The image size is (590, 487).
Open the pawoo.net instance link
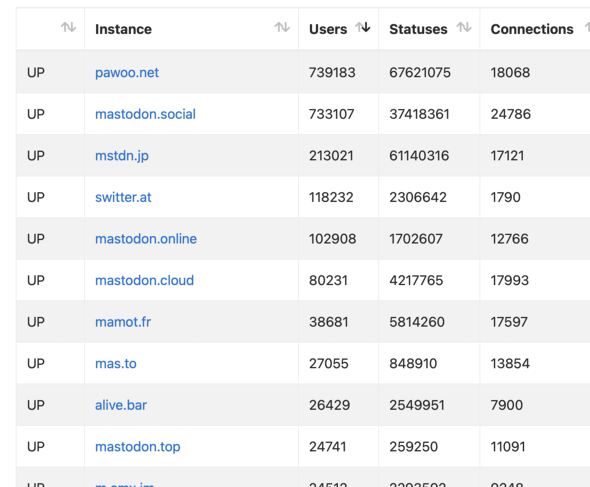coord(127,72)
